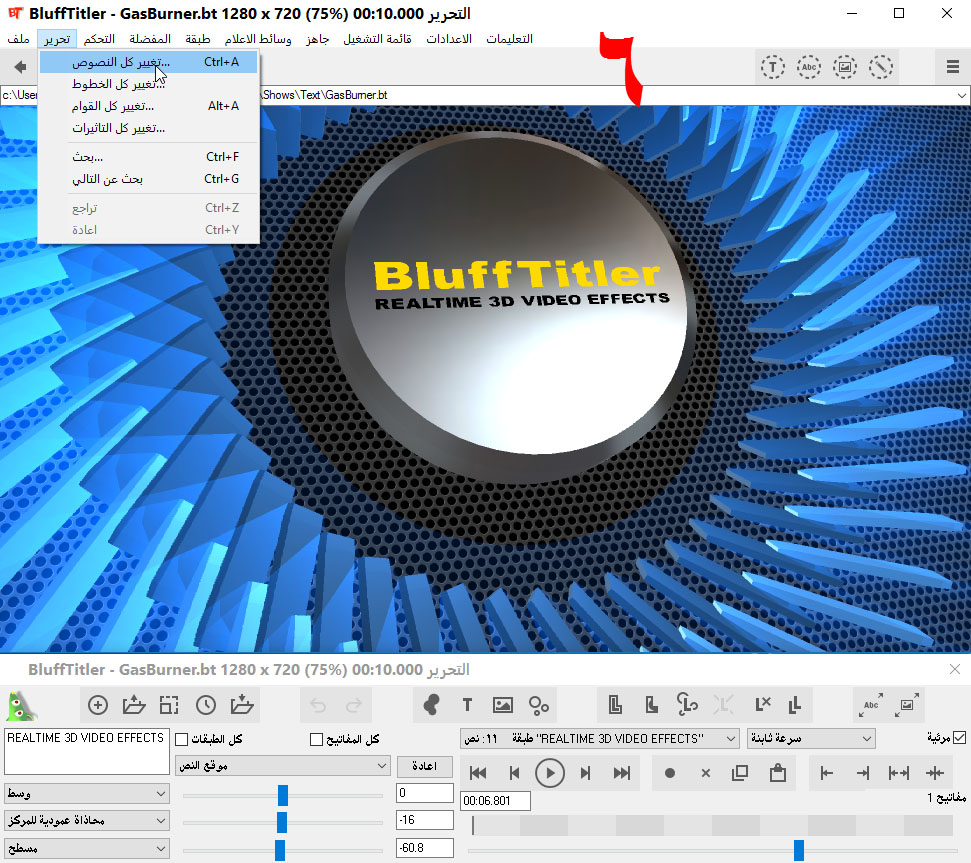Click the record key dot button
The height and width of the screenshot is (863, 971).
pos(670,773)
